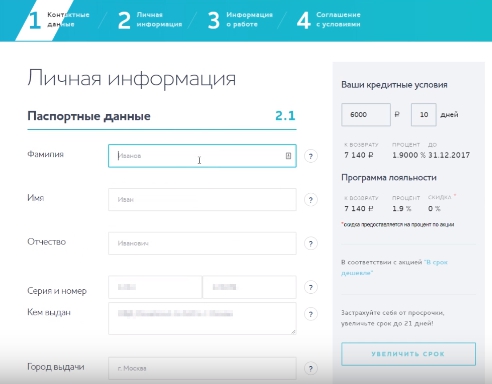Focus the Город выдачи input field
This screenshot has width=492, height=384.
(x=202, y=368)
